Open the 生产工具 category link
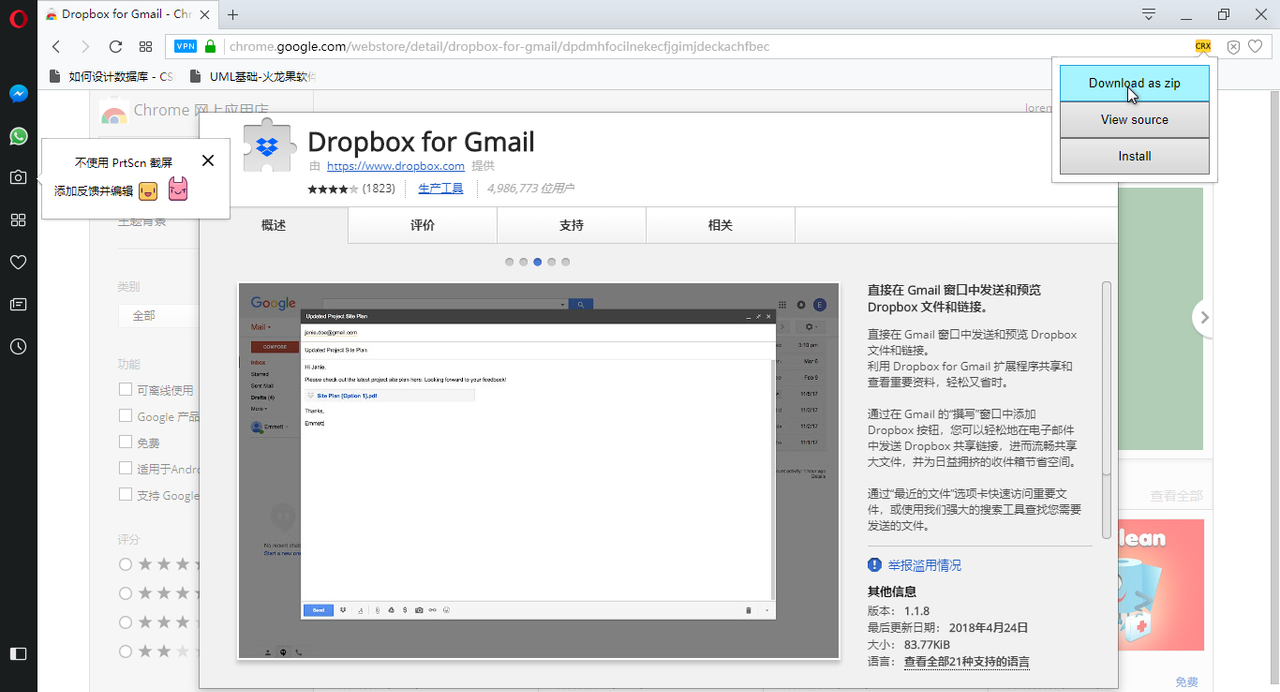Viewport: 1280px width, 692px height. (x=440, y=188)
